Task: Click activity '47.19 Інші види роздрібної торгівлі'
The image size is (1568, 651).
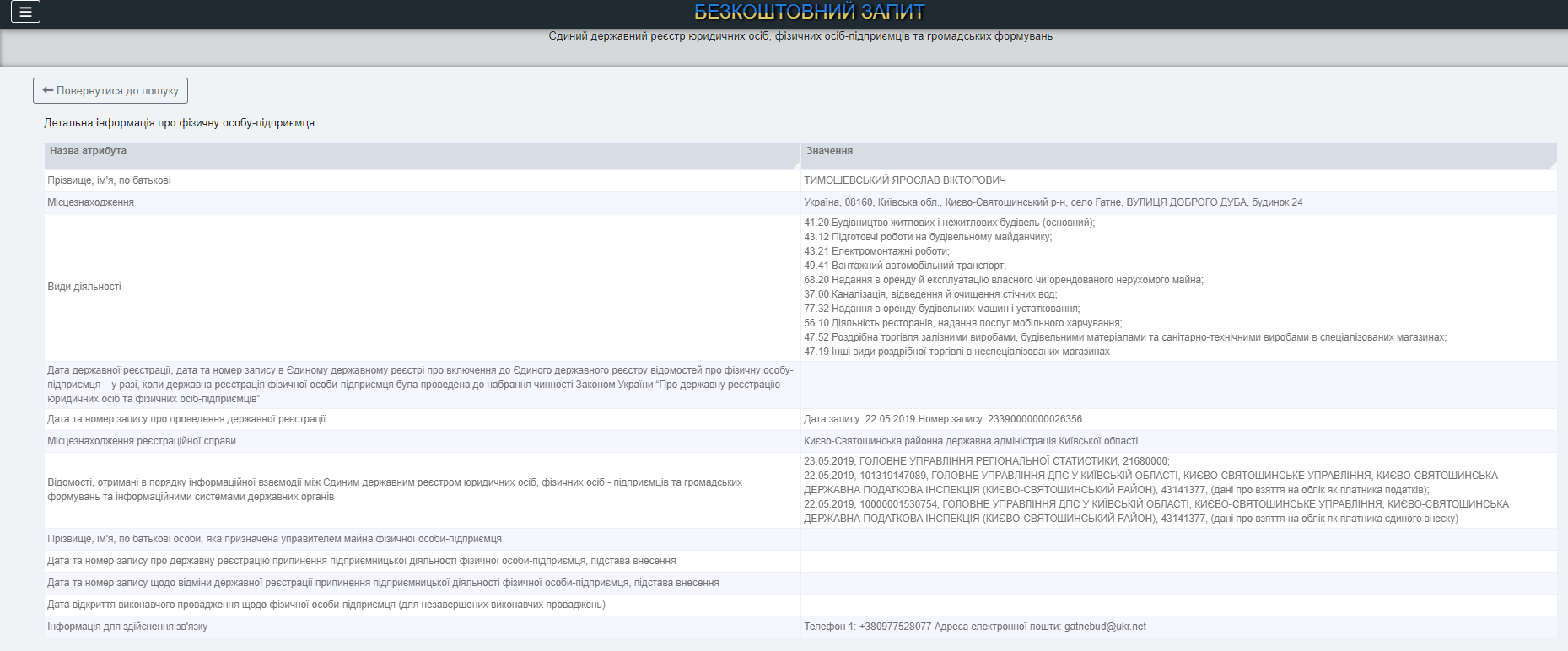Action: 956,352
